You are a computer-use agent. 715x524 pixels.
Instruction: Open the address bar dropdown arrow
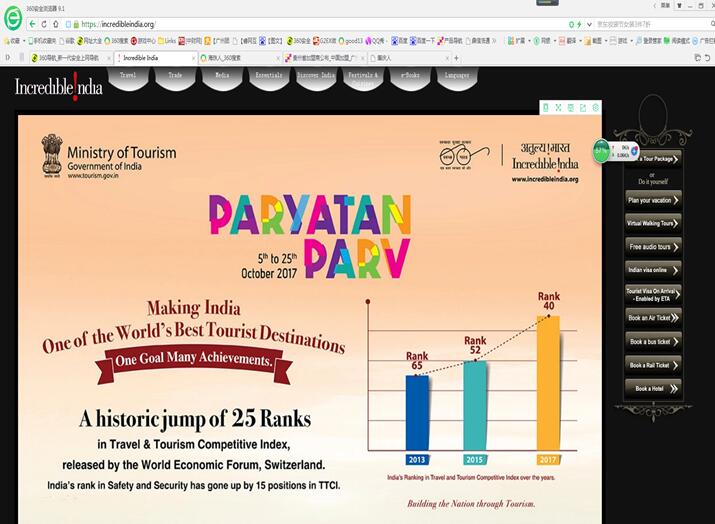[x=589, y=24]
